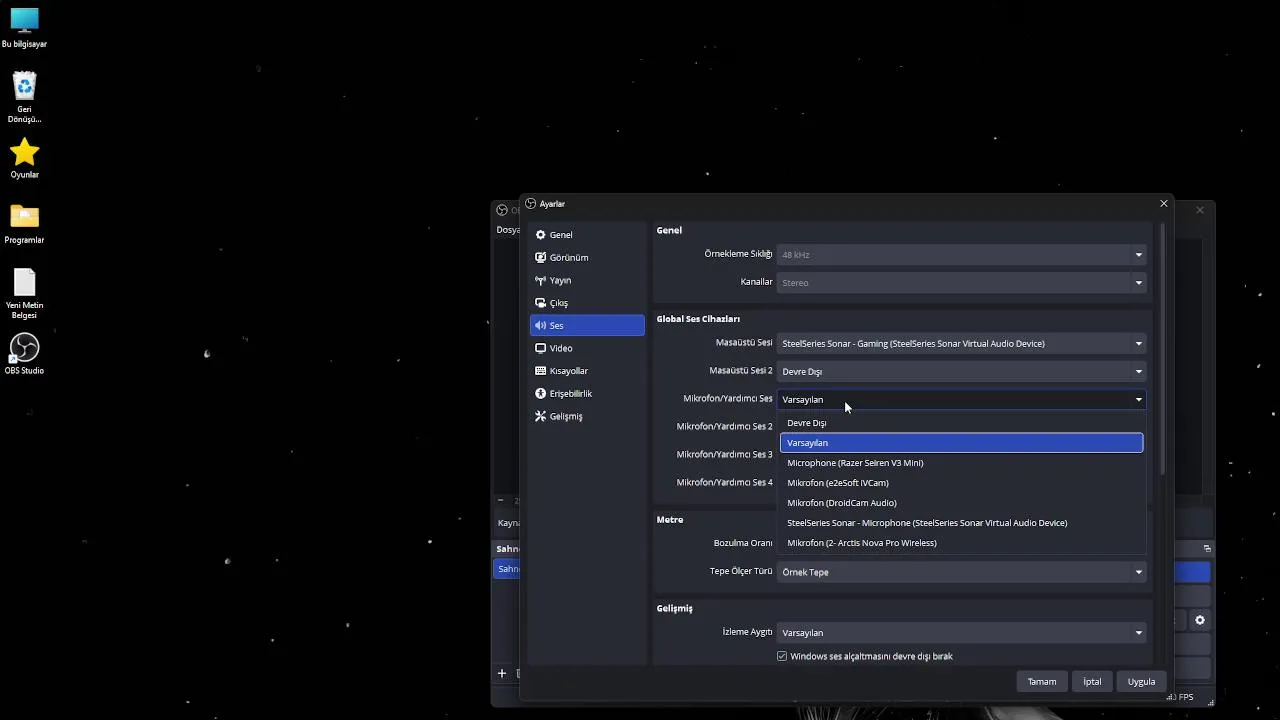
Task: Open the İzleme Aygıtı dropdown
Action: click(961, 633)
